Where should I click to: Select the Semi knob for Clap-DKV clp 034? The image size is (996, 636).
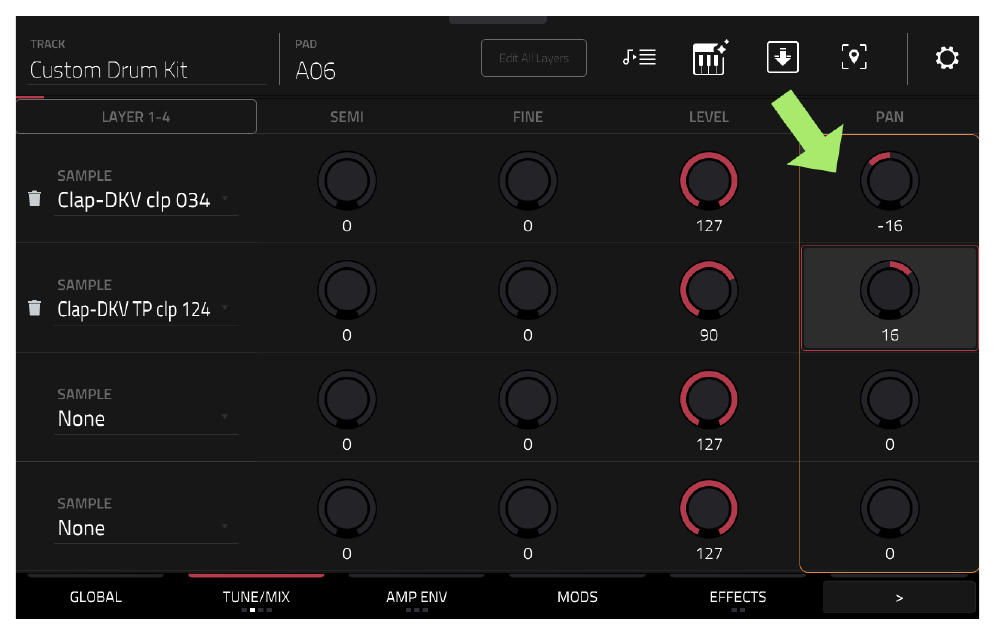coord(347,181)
